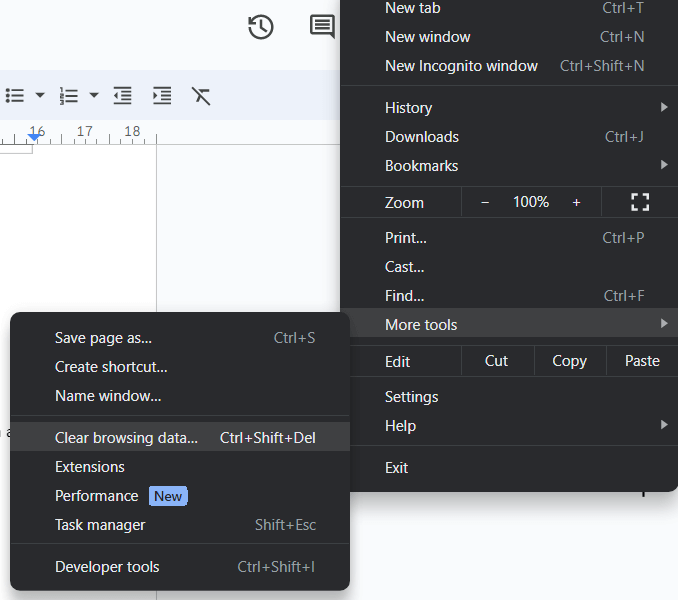Click the 100% zoom value
Image resolution: width=678 pixels, height=600 pixels.
pos(531,202)
